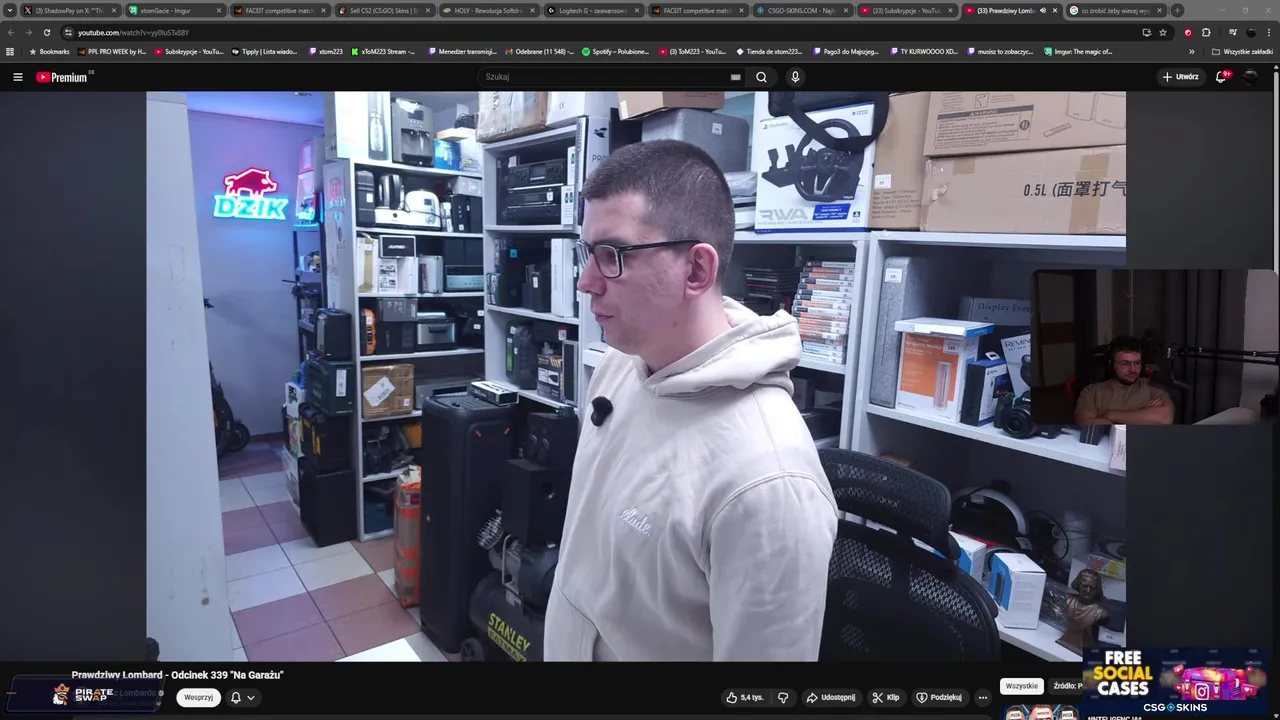Screen dimensions: 1280x720
Task: Click the video player area
Action: point(636,376)
